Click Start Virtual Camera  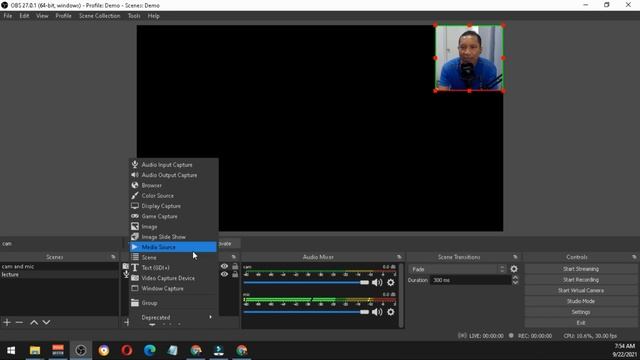coord(581,291)
